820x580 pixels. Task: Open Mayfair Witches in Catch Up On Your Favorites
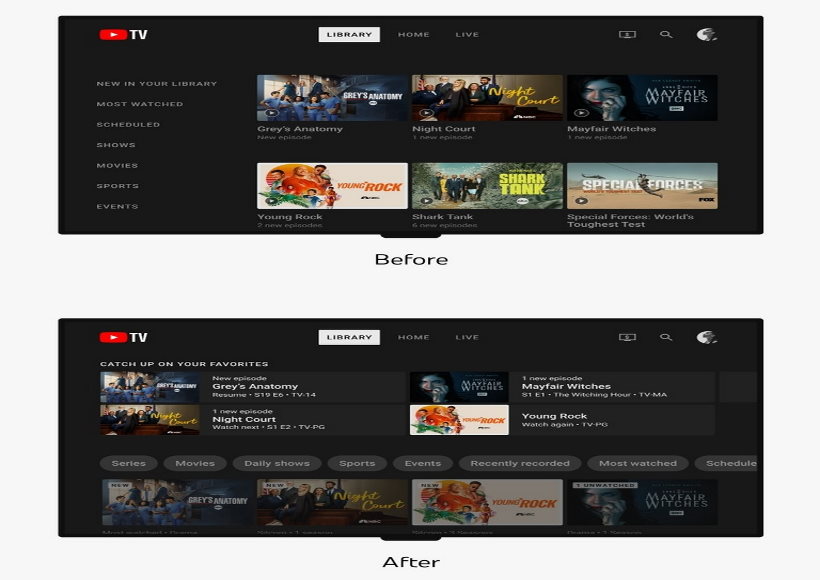pos(562,387)
